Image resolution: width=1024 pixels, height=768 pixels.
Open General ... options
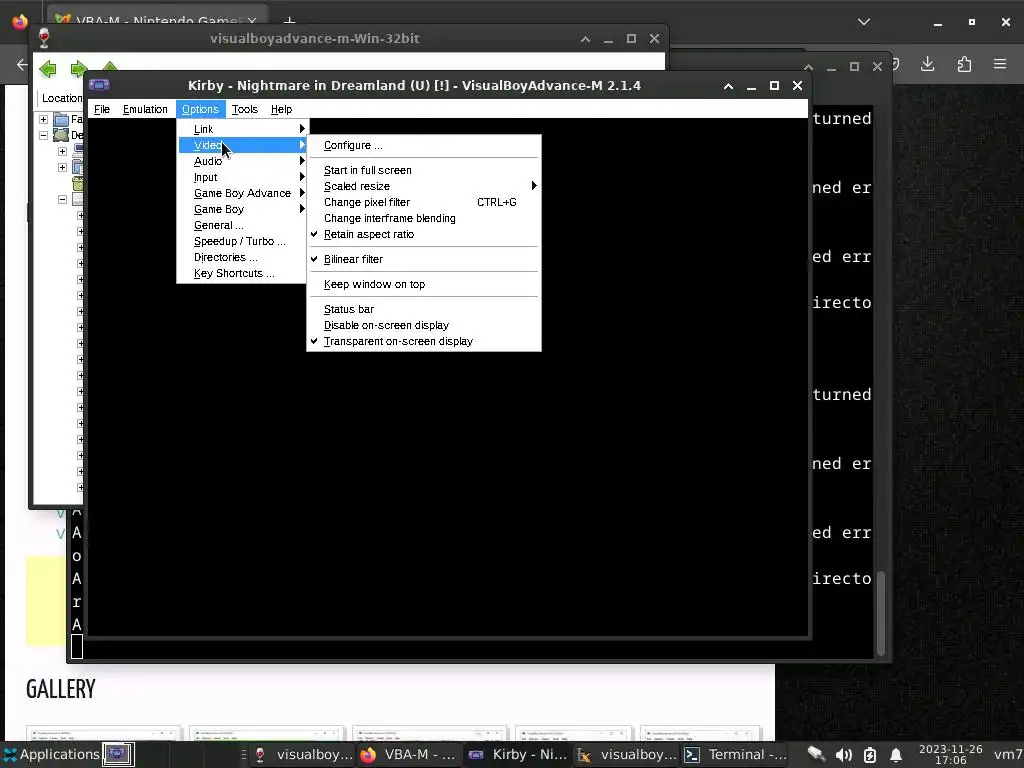(242, 225)
